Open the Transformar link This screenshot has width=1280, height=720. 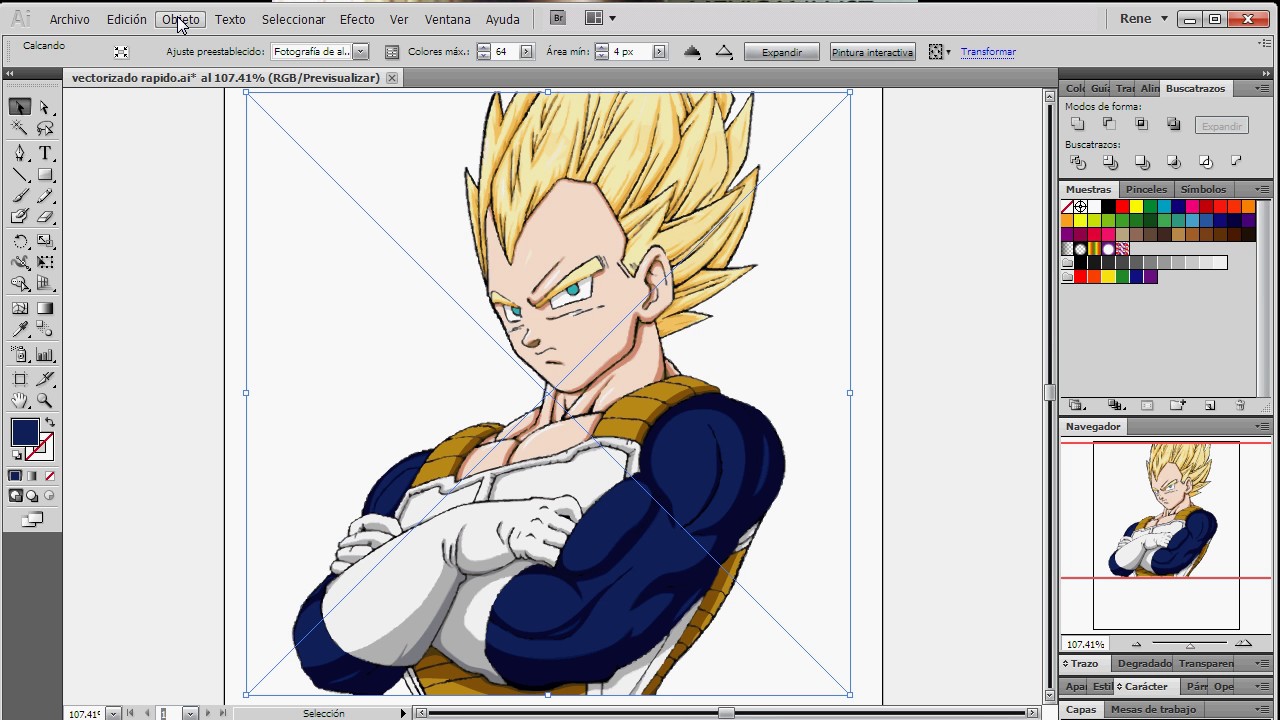[x=988, y=52]
